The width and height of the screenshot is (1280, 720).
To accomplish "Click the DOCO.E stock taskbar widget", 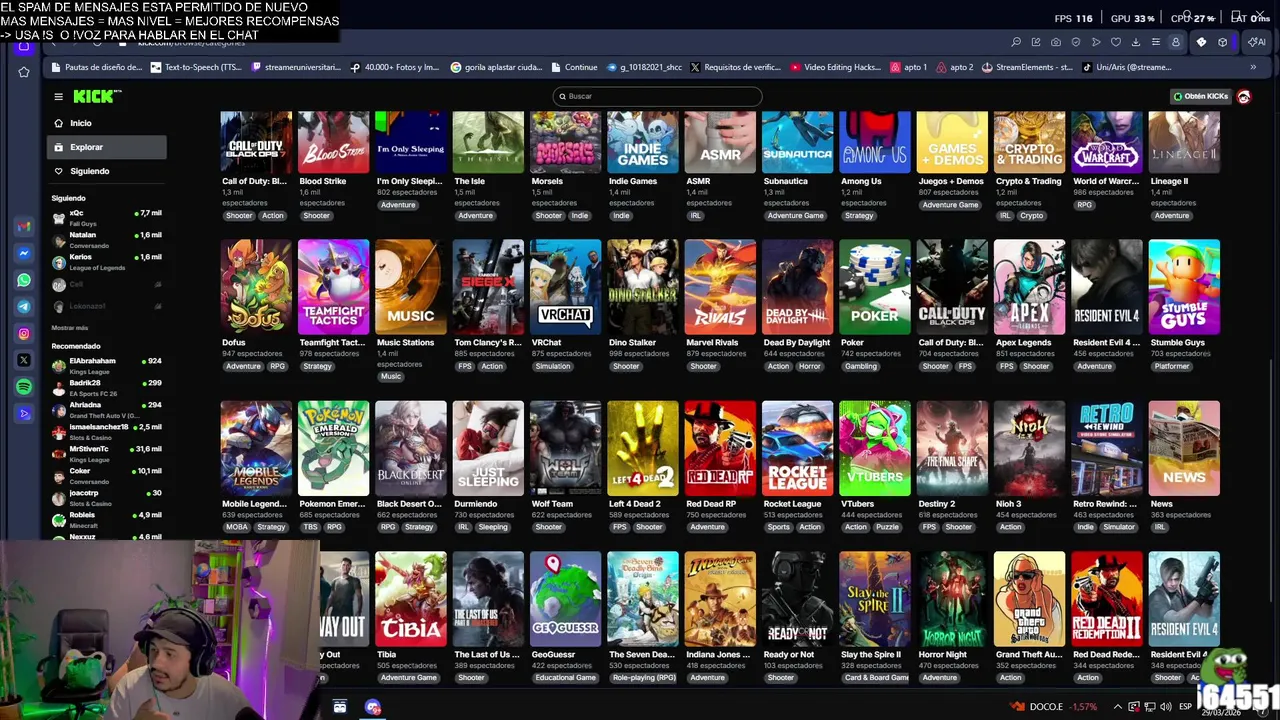I will tap(1052, 707).
